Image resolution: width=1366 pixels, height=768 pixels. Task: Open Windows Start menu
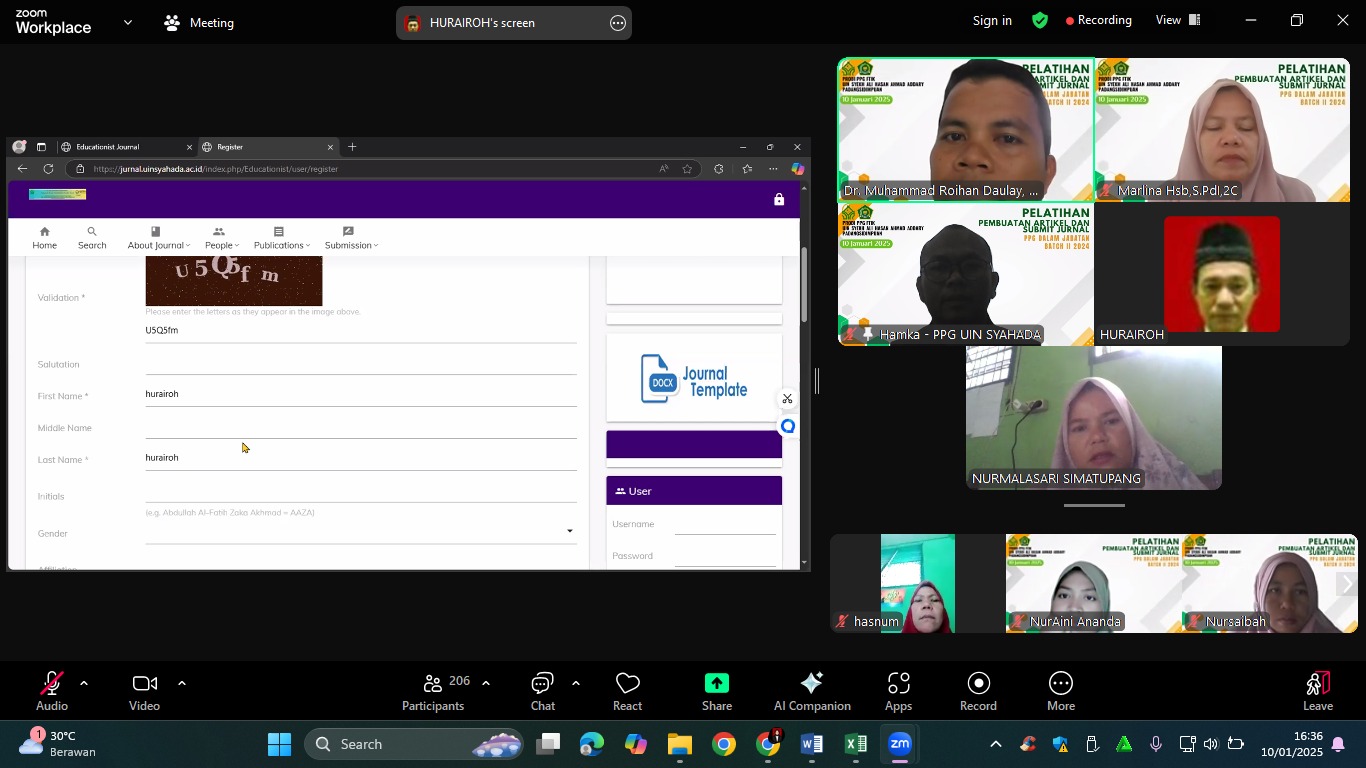[280, 744]
